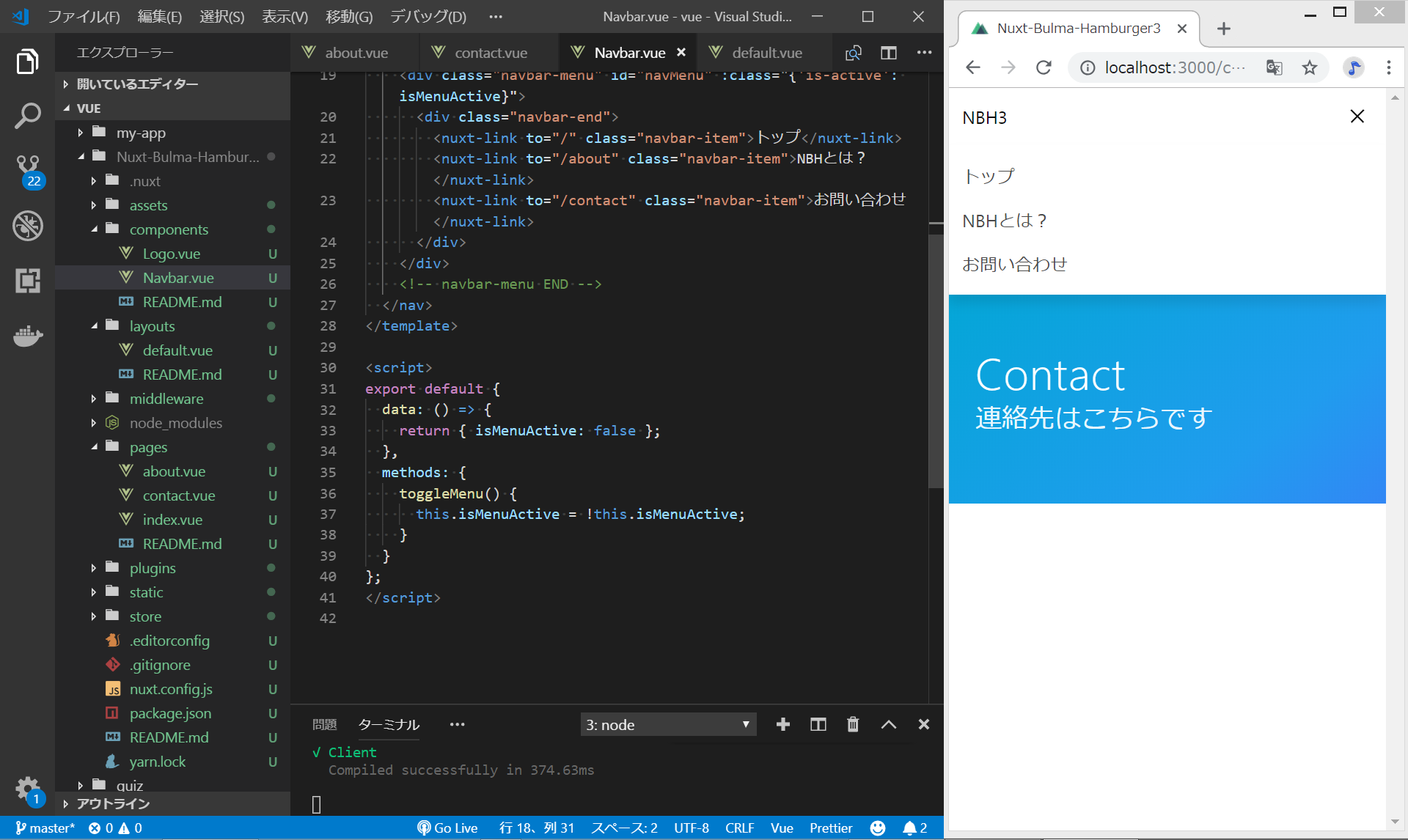Open the Selection menu
This screenshot has width=1408, height=840.
click(221, 16)
